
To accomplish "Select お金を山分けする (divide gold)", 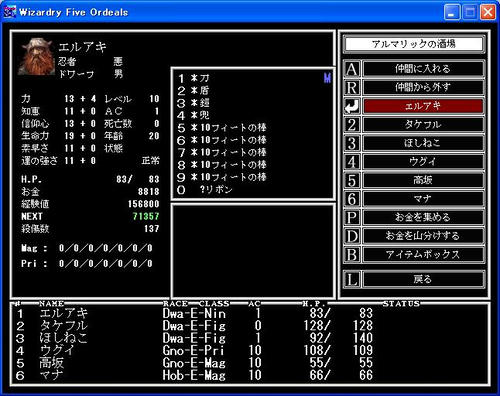I will (423, 236).
